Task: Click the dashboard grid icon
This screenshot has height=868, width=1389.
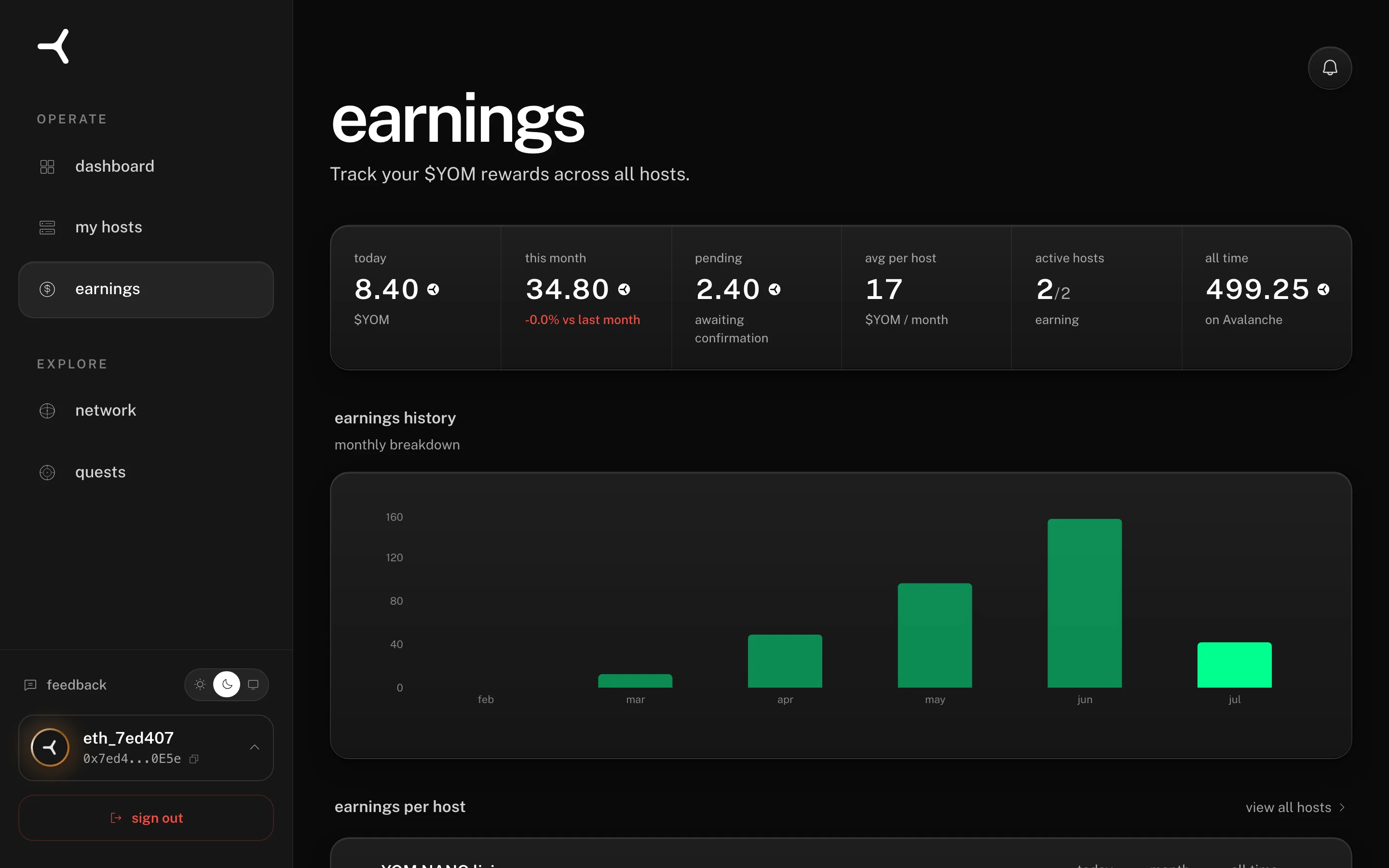Action: click(47, 166)
